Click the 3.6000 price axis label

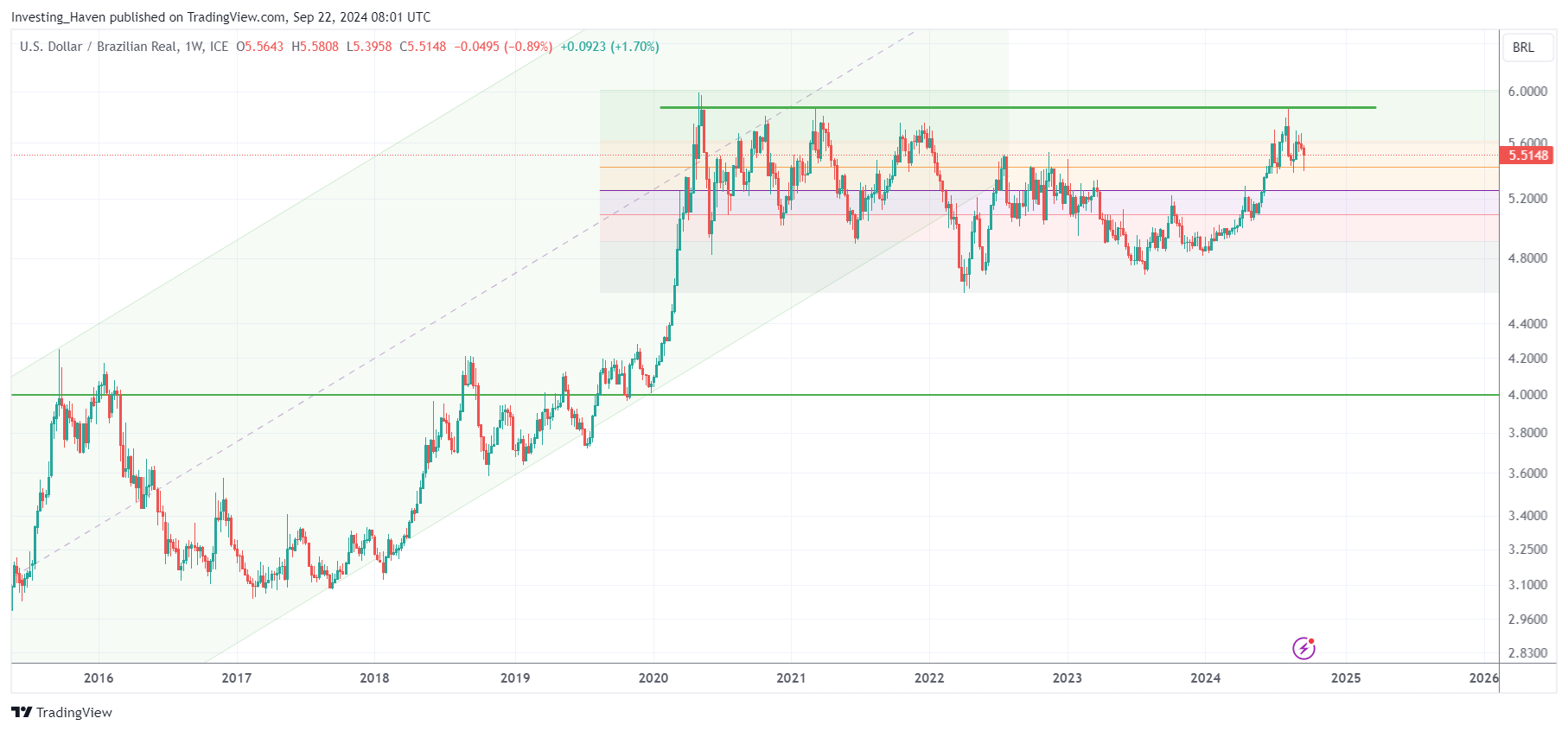pos(1527,474)
